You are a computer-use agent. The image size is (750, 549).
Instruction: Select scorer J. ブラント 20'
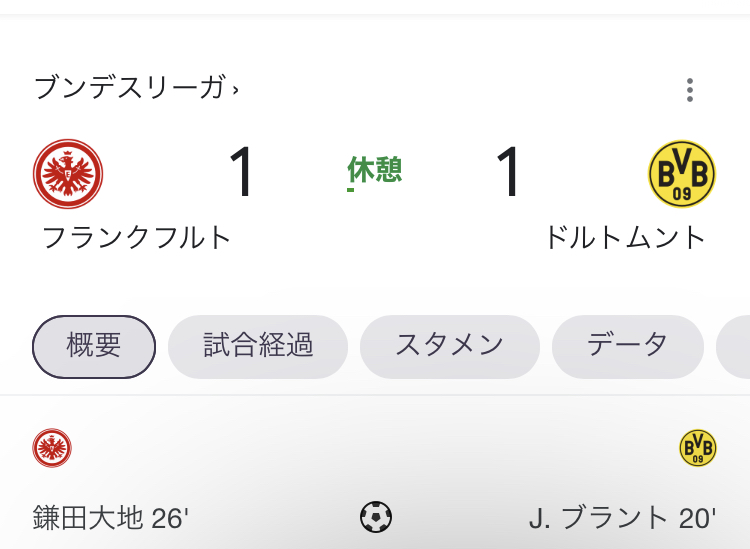click(622, 518)
